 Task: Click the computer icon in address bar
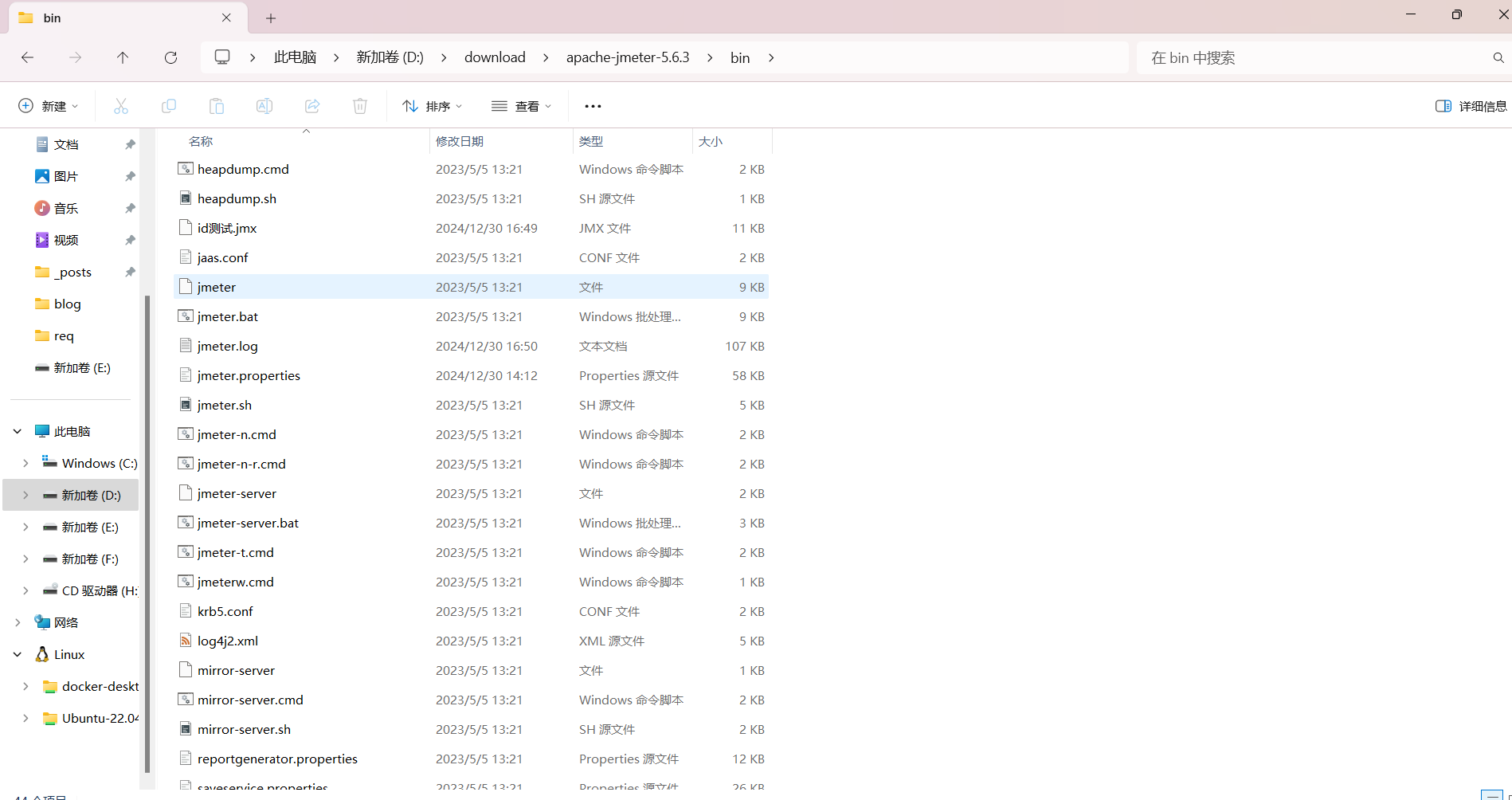tap(222, 57)
